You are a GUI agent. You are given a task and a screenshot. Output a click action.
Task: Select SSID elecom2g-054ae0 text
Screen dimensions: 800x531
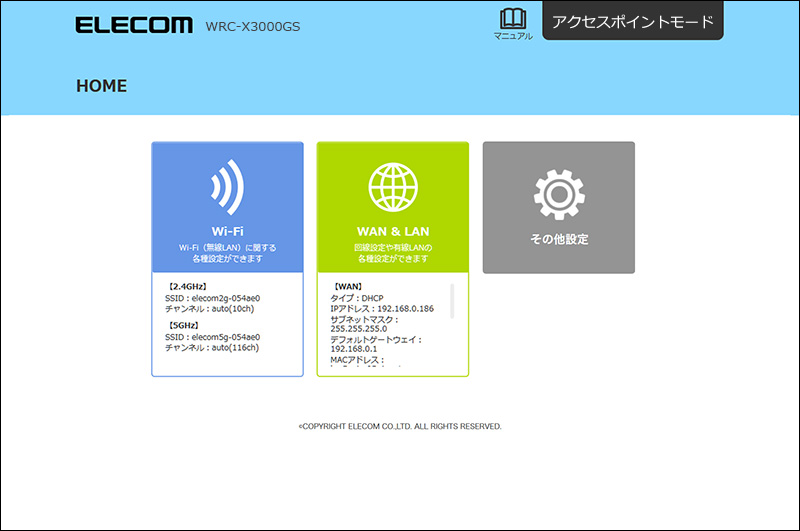click(212, 298)
